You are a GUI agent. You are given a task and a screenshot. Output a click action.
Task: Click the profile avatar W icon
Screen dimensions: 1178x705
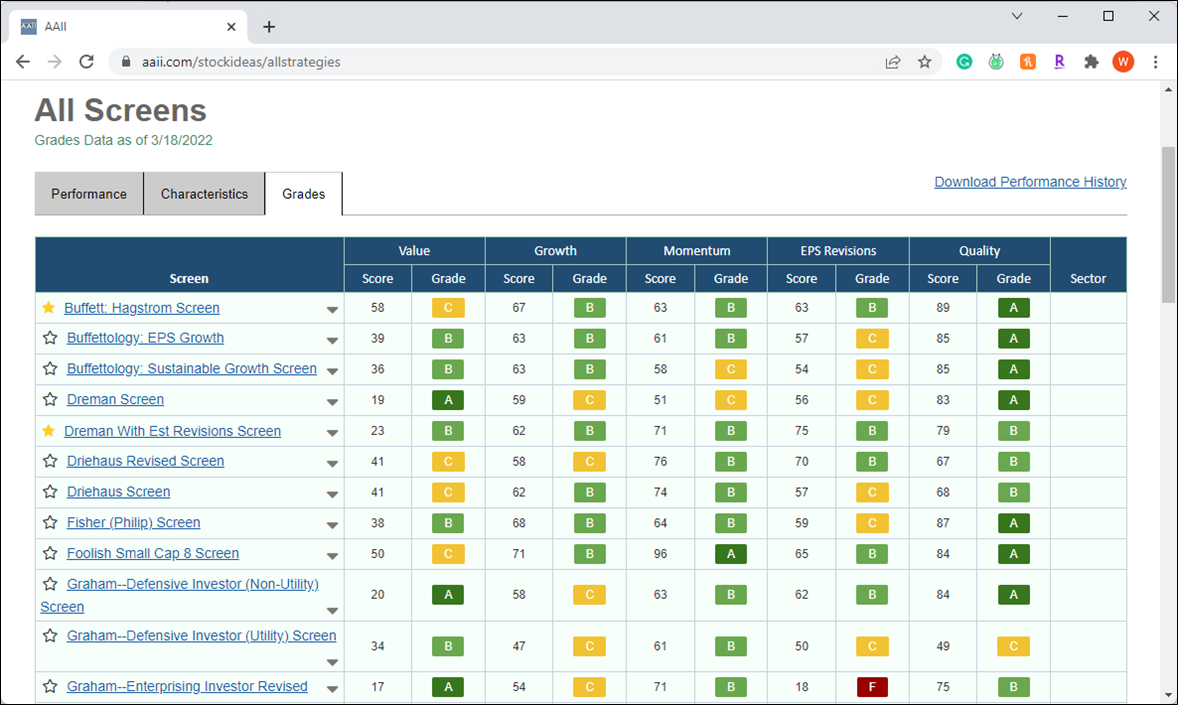click(x=1123, y=62)
